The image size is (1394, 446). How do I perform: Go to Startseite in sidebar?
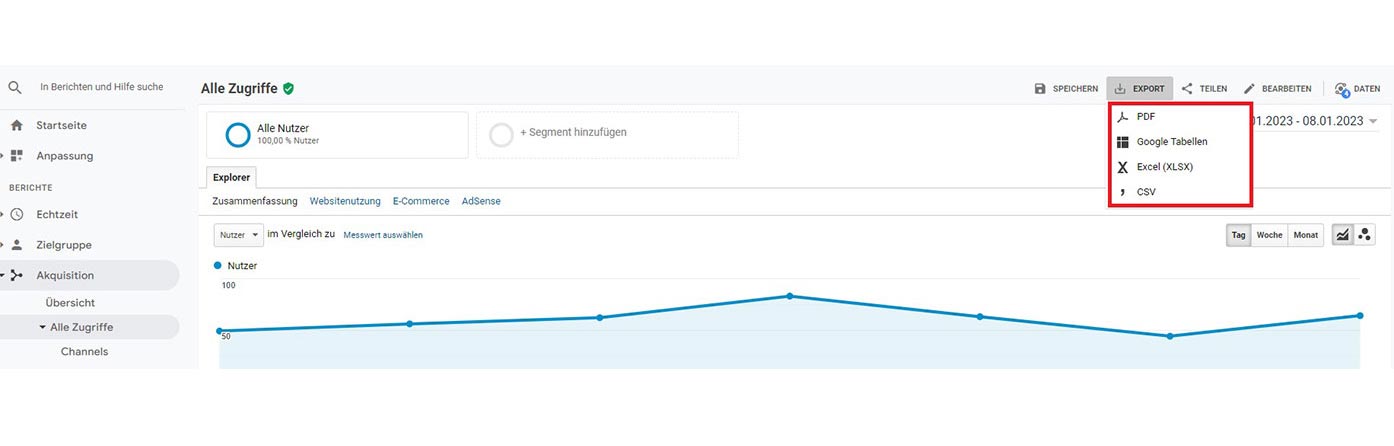[x=61, y=126]
